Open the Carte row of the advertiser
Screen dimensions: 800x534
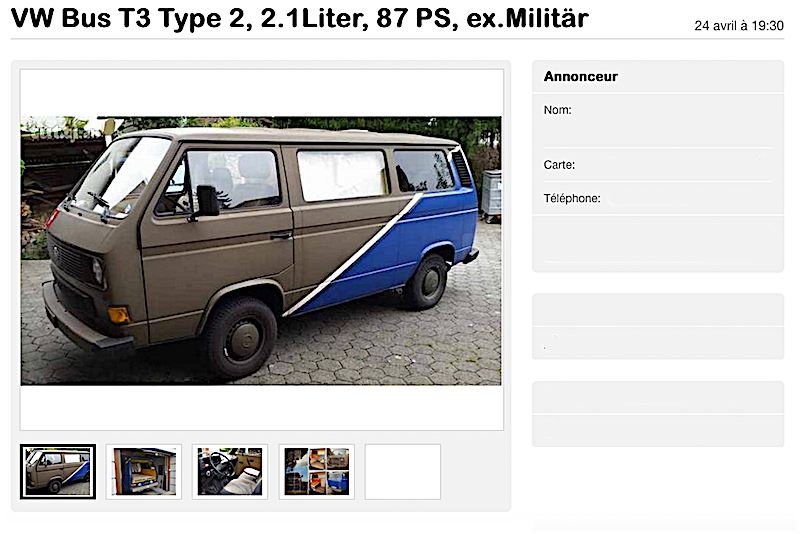pyautogui.click(x=658, y=165)
